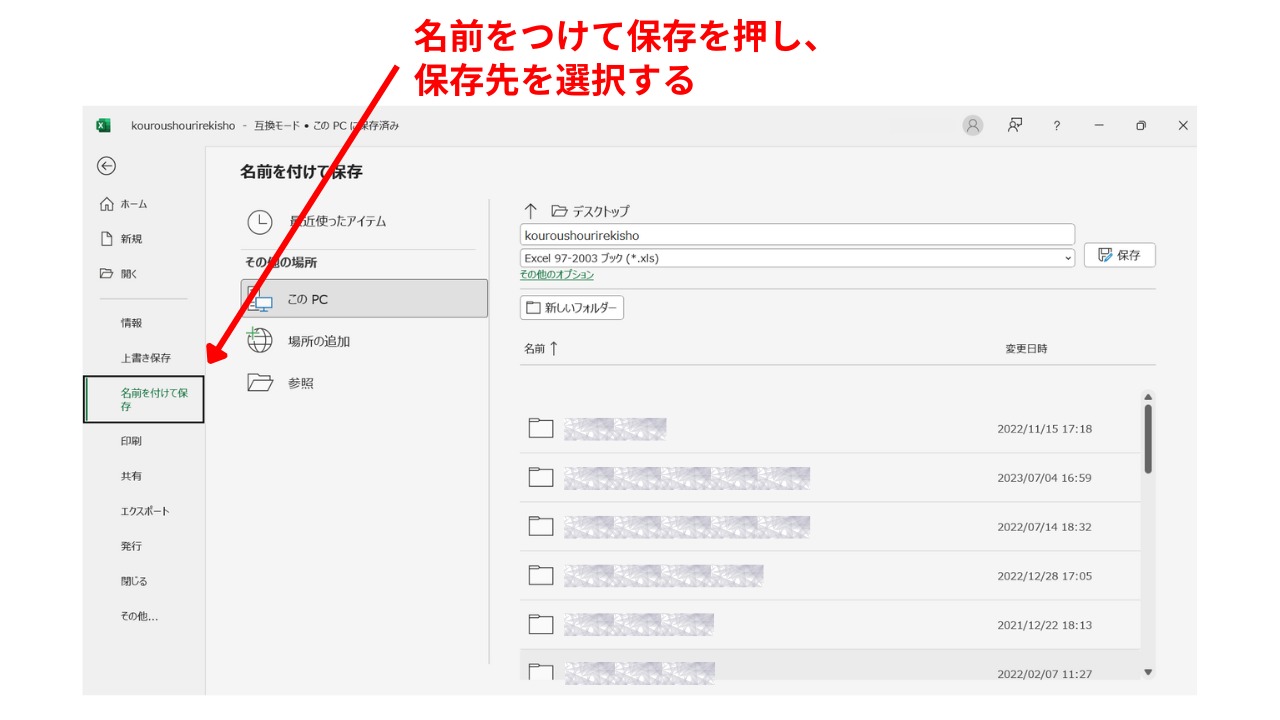Open the feedback person icon in title bar

tap(1015, 125)
